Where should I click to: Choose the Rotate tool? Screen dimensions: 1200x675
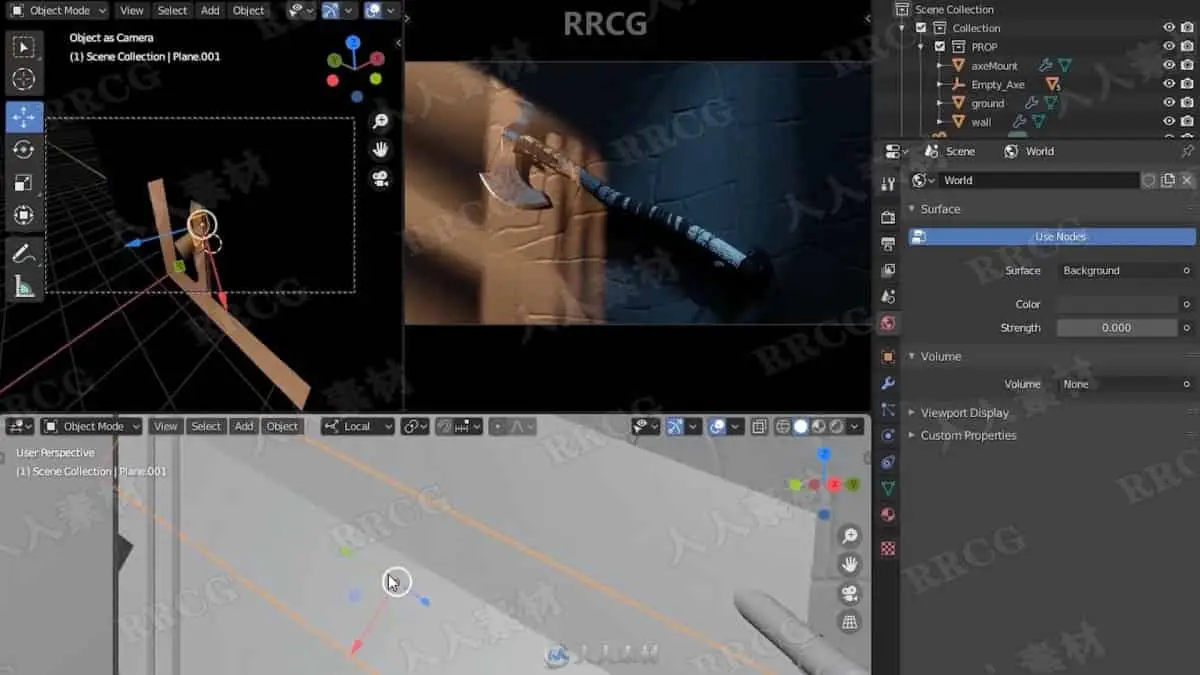(24, 150)
